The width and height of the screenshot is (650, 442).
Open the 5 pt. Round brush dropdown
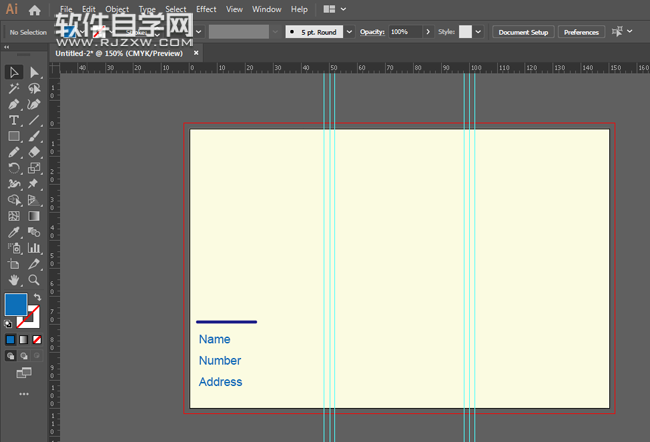(x=349, y=32)
